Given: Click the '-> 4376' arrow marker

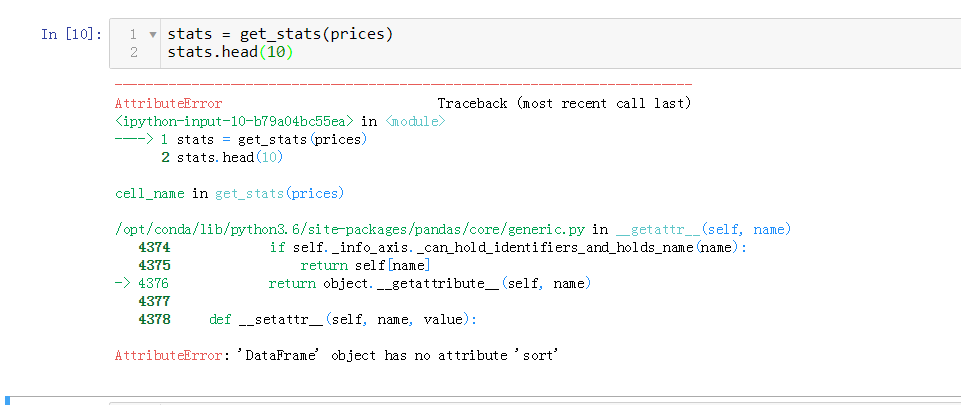Looking at the screenshot, I should point(143,283).
